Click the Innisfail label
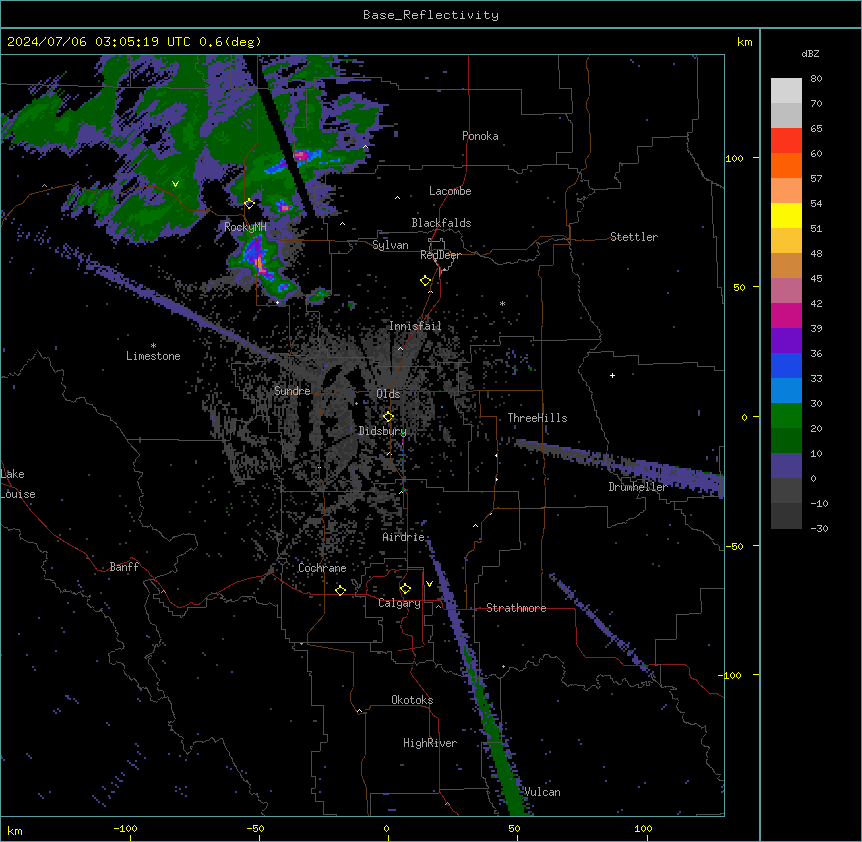The image size is (862, 842). click(x=415, y=326)
